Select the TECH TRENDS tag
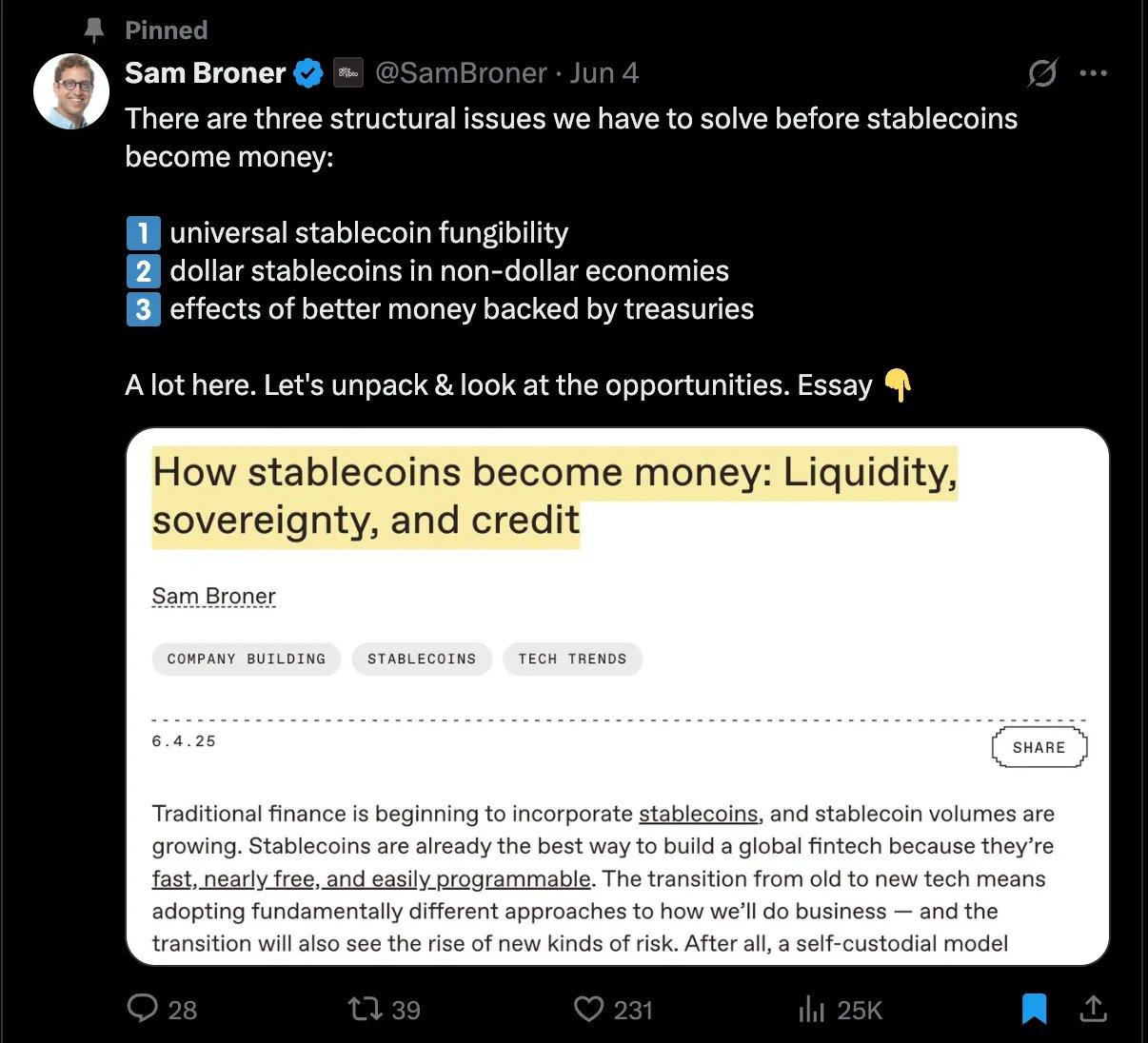 pos(572,659)
